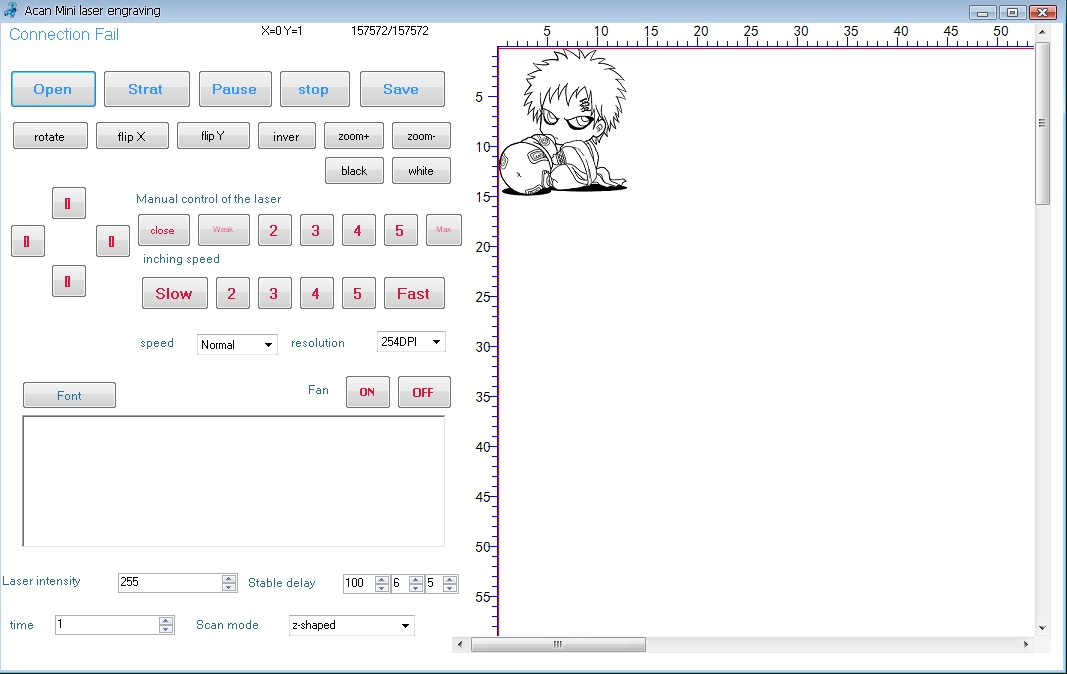Screen dimensions: 1067x674
Task: Enlarge image using zoom+
Action: point(354,135)
